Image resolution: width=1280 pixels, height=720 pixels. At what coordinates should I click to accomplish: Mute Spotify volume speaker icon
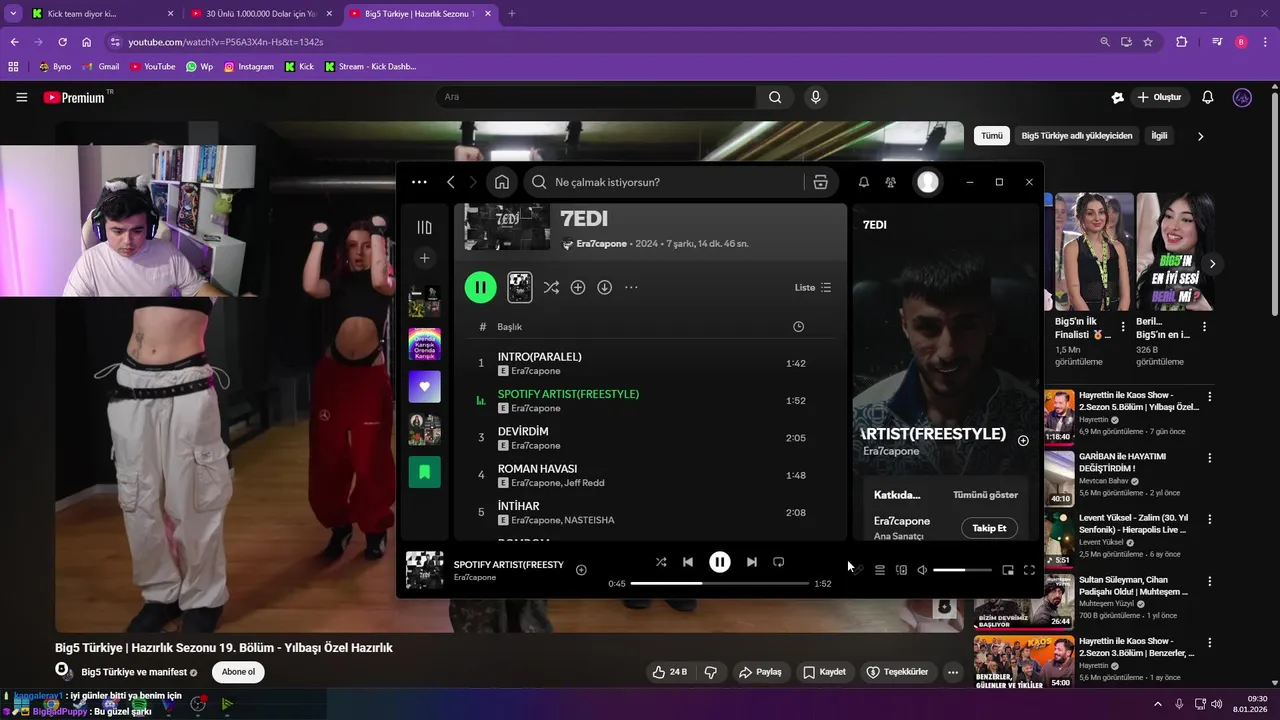click(x=922, y=570)
